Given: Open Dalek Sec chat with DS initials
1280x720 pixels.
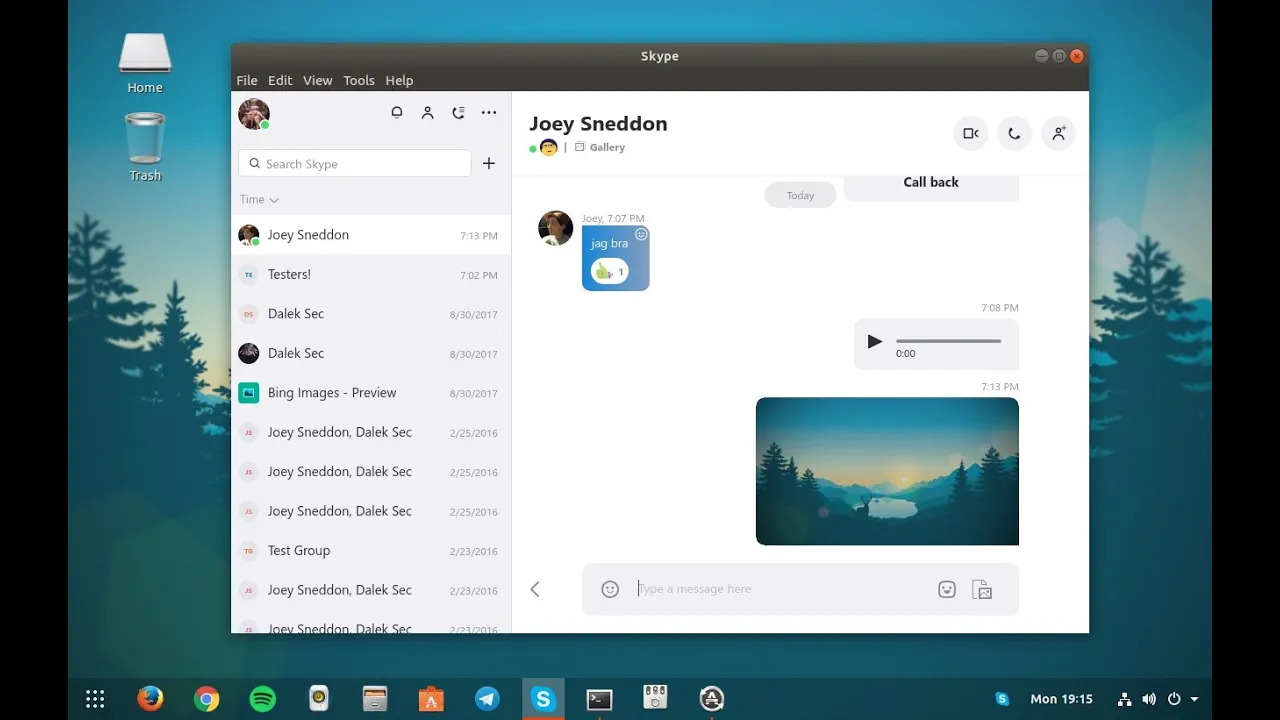Looking at the screenshot, I should point(371,314).
